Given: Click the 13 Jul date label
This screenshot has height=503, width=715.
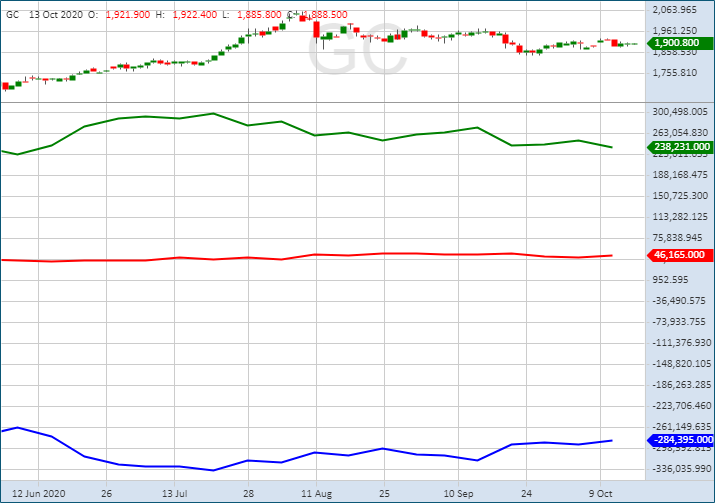Looking at the screenshot, I should 175,493.
